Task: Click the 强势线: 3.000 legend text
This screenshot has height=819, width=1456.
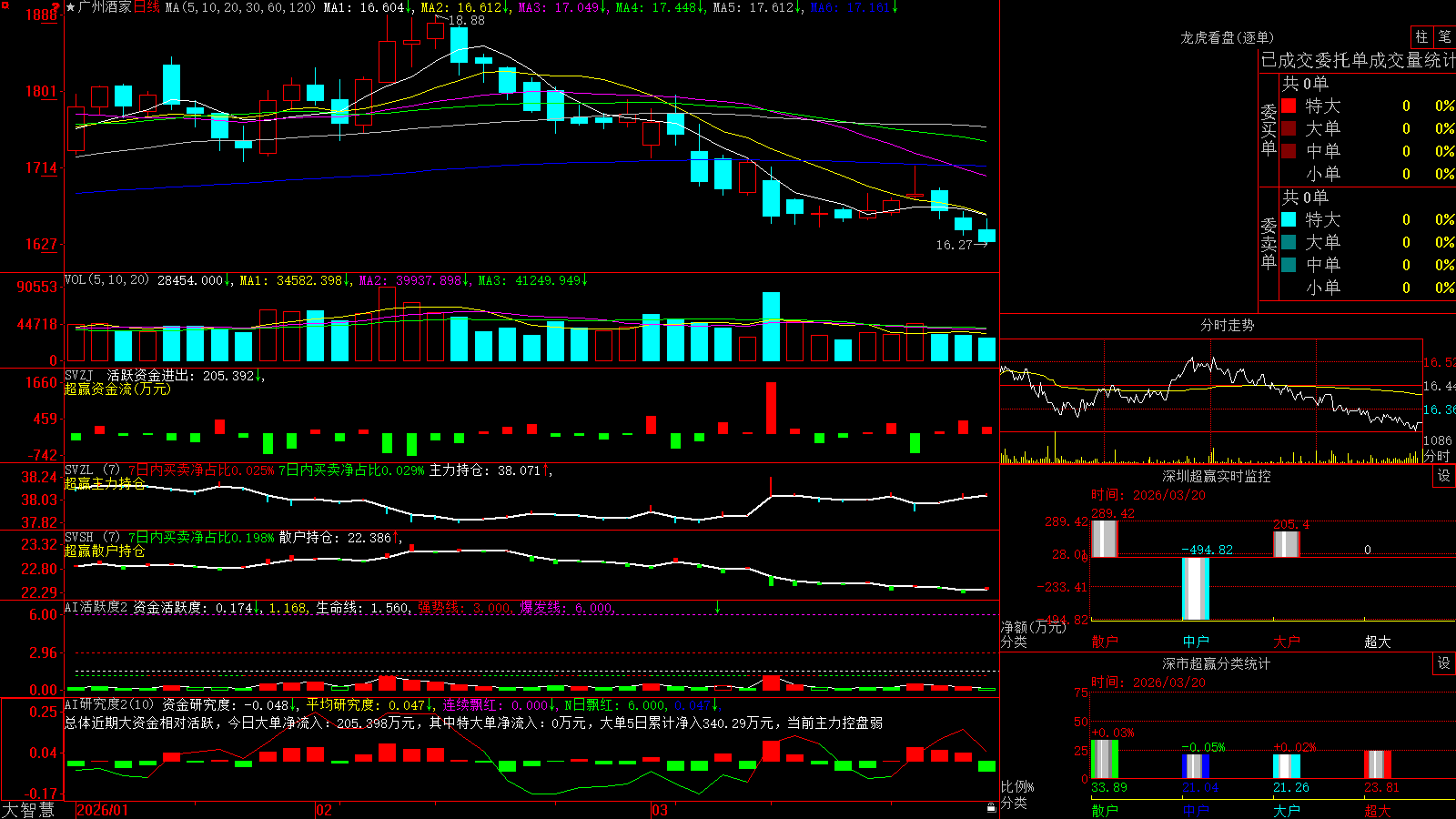Action: pyautogui.click(x=464, y=608)
